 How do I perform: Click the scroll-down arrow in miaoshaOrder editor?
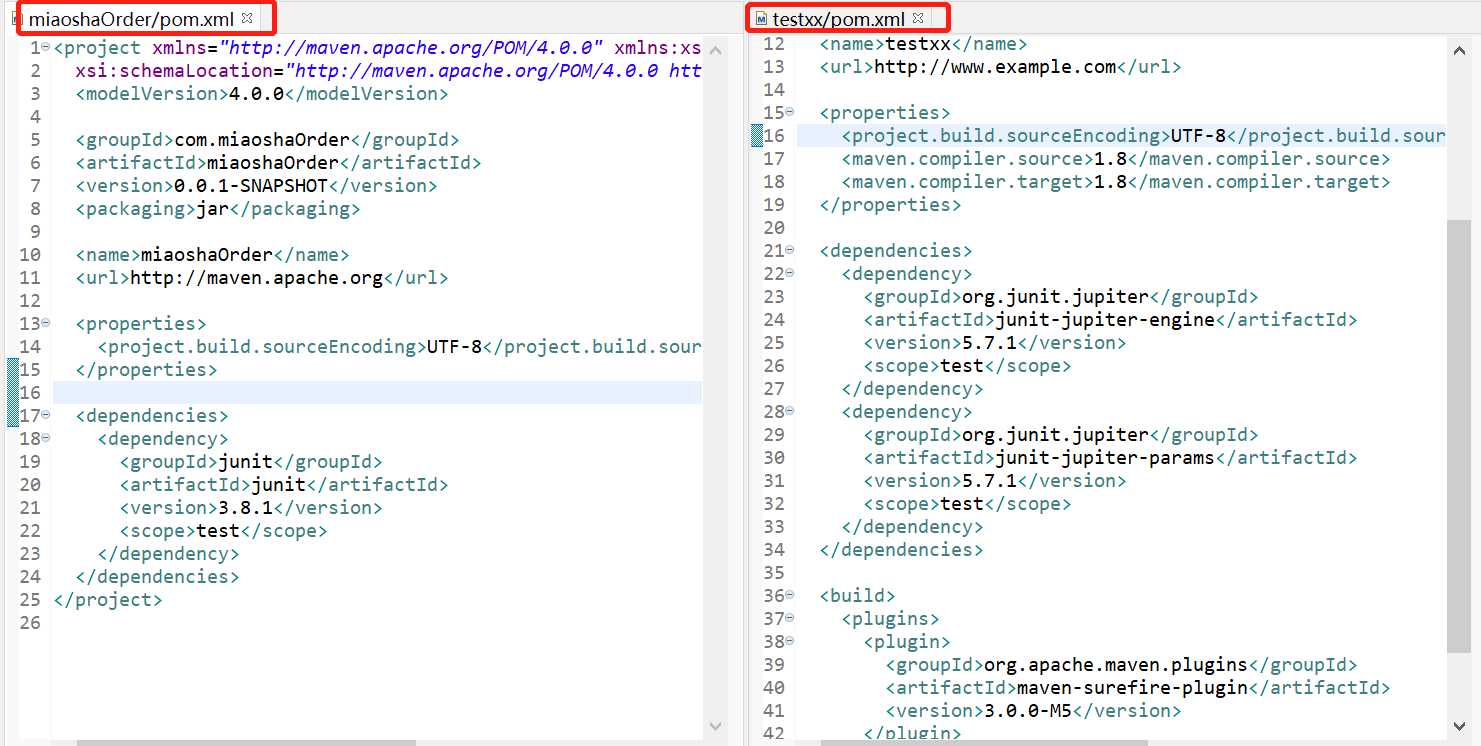716,727
